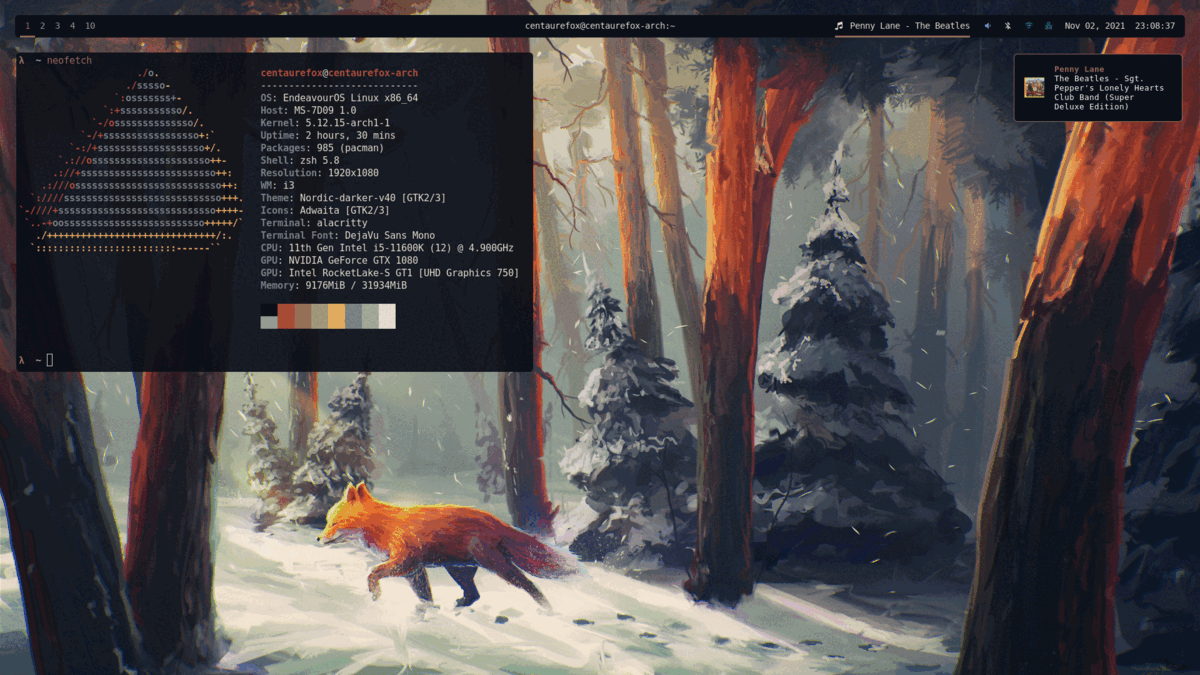Click the 'Icons: Adwaita [GTK2/3]' line
The image size is (1200, 675).
tap(325, 210)
